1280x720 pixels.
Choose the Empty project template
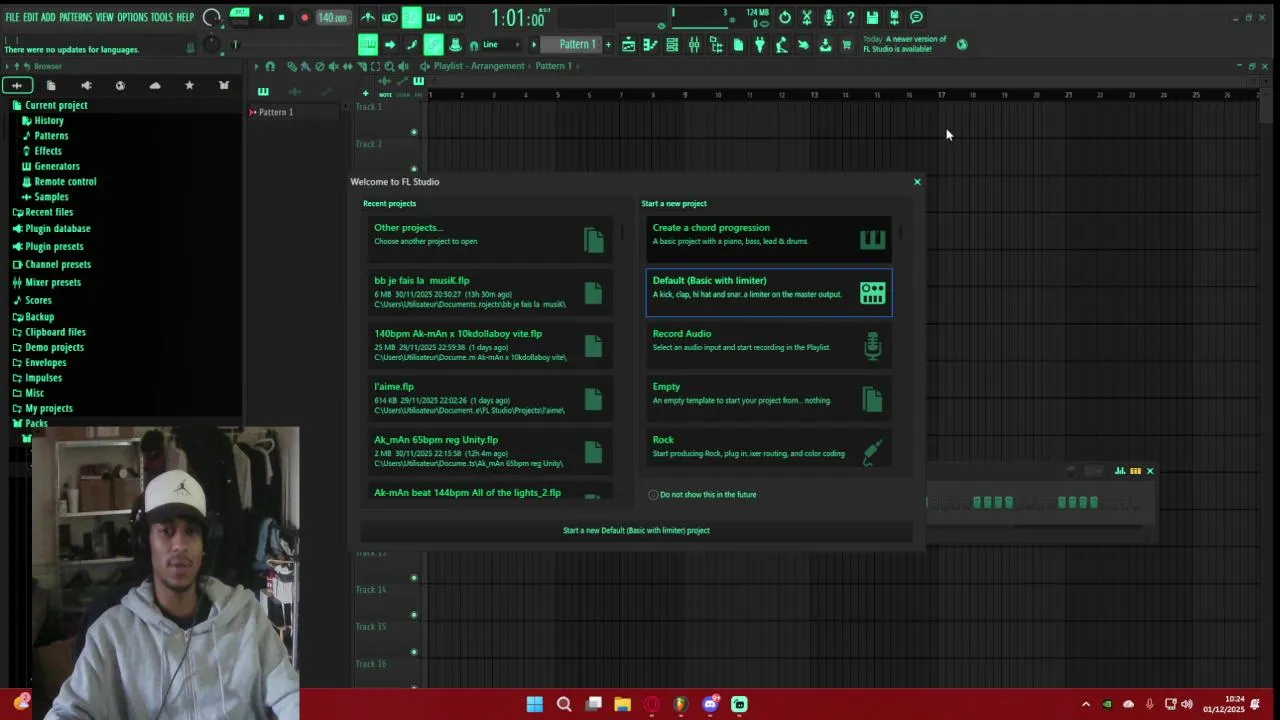(768, 398)
